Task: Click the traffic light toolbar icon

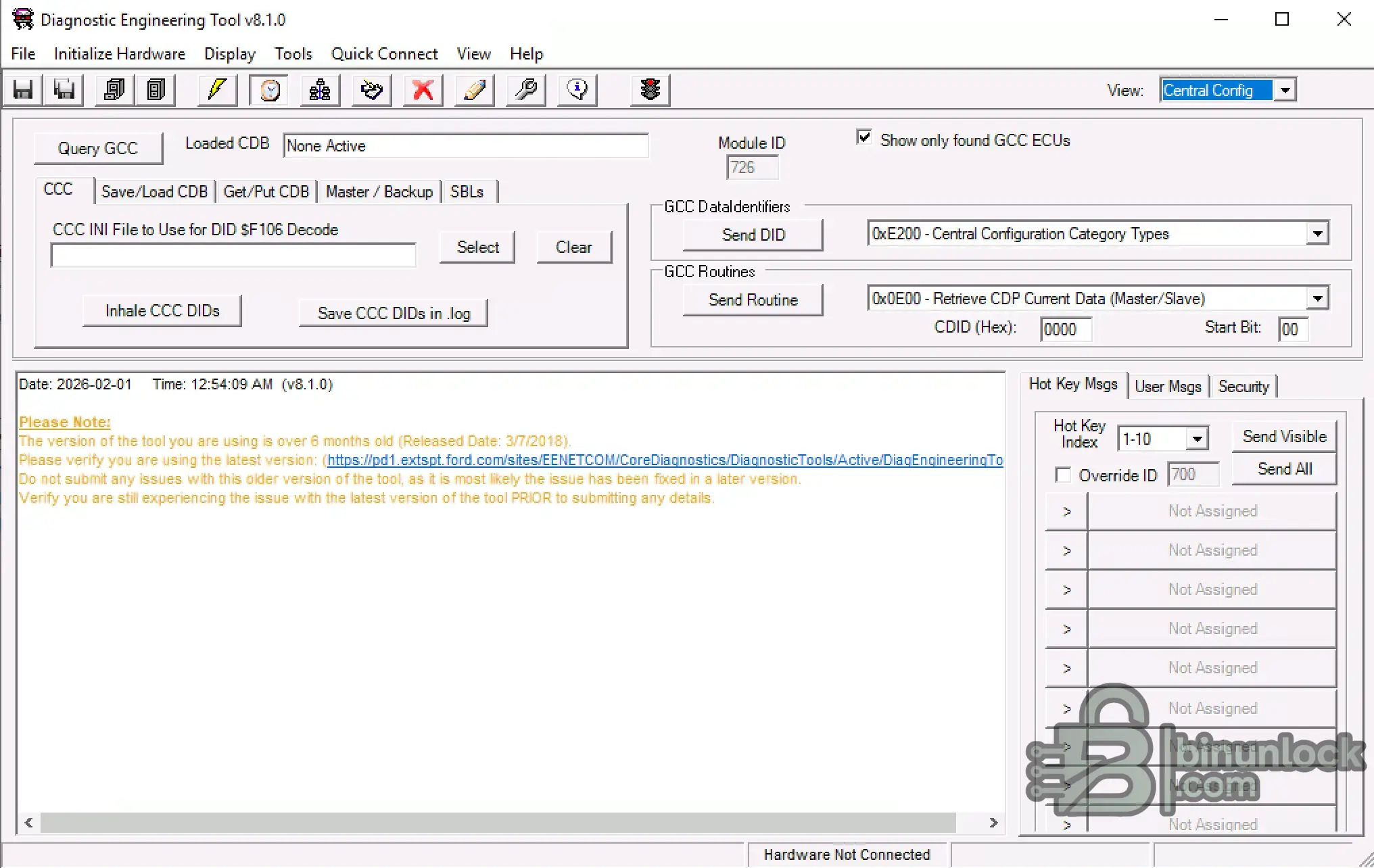Action: pyautogui.click(x=650, y=90)
